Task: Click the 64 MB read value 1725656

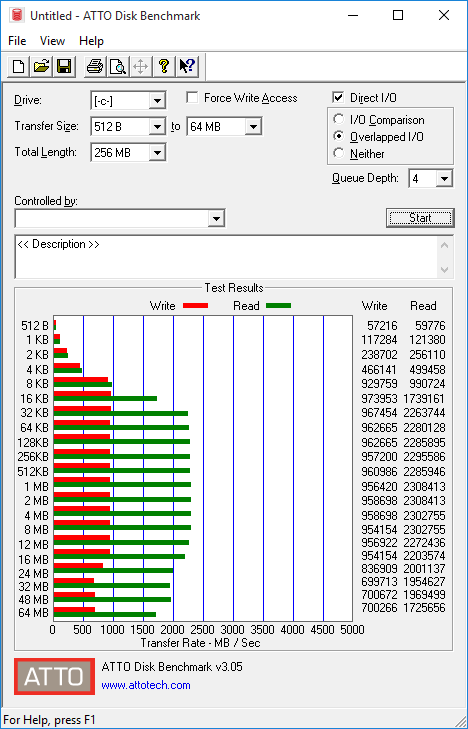Action: pyautogui.click(x=424, y=608)
